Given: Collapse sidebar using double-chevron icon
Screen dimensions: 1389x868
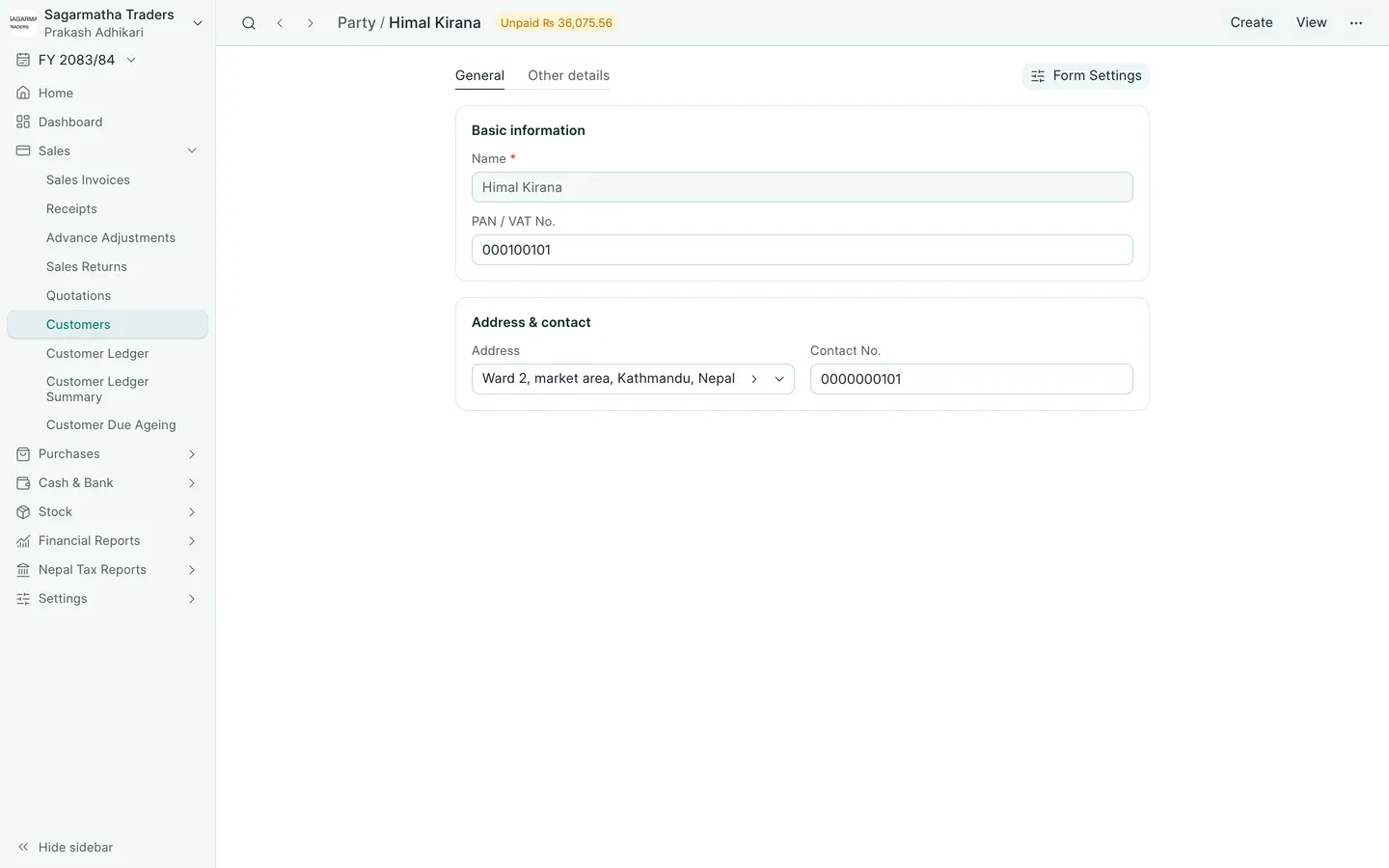Looking at the screenshot, I should (23, 848).
